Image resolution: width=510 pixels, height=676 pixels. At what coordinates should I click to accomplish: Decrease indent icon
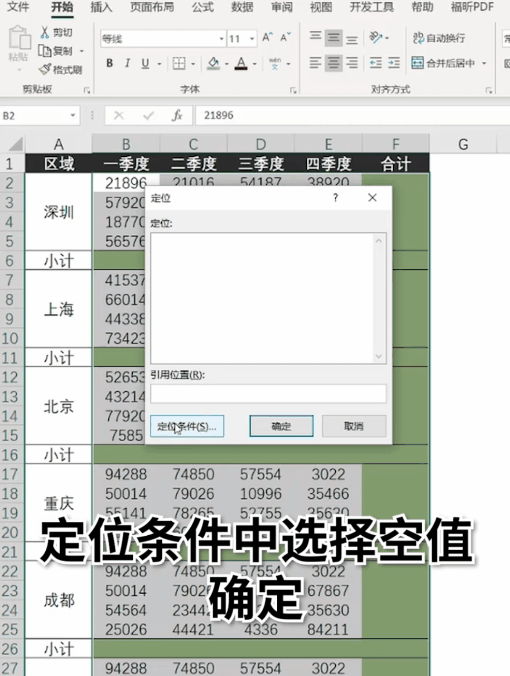[x=375, y=63]
